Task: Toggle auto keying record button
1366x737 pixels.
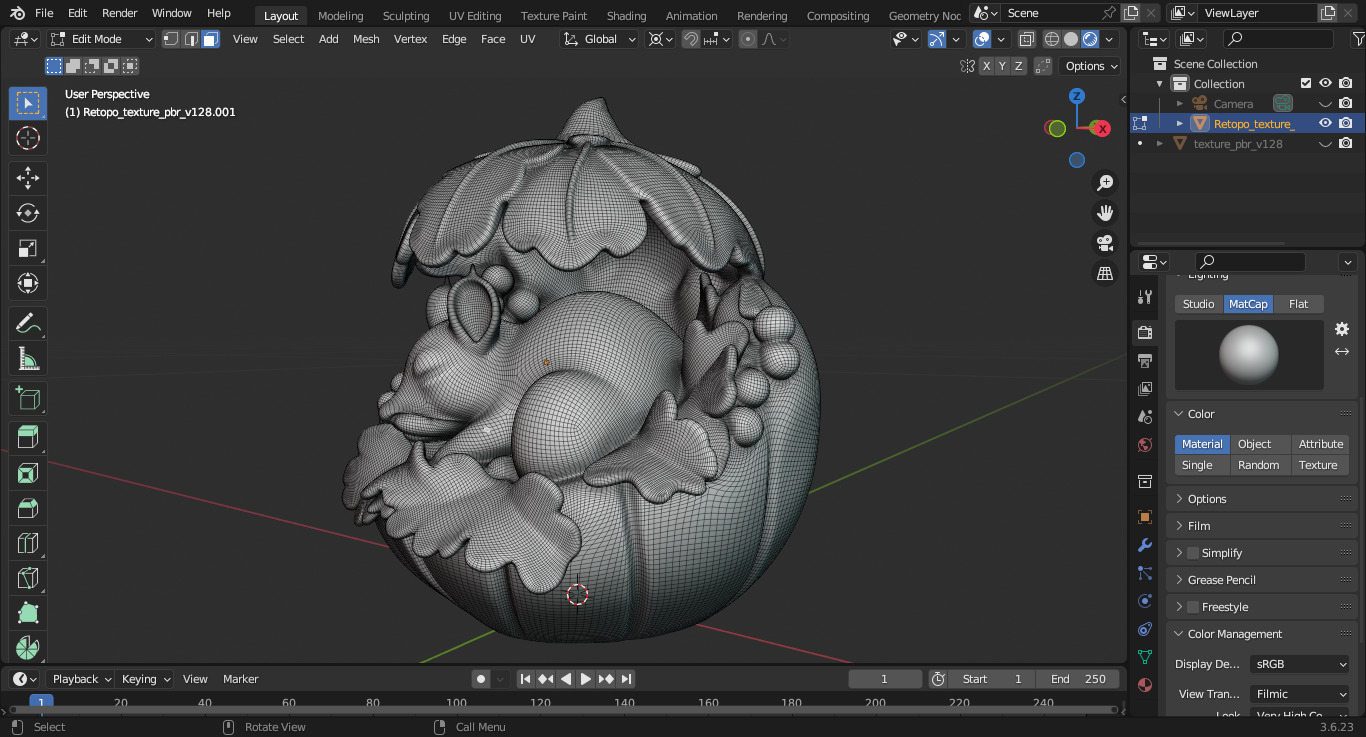Action: (x=481, y=679)
